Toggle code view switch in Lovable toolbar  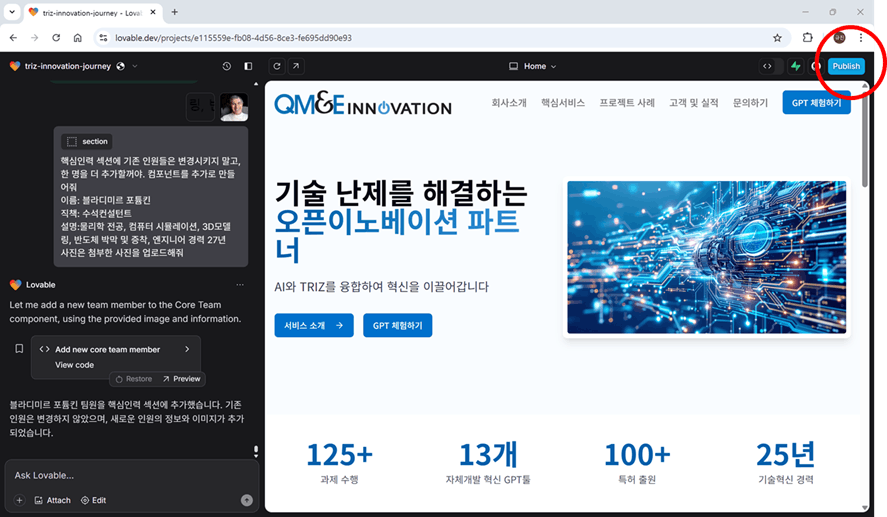click(x=772, y=66)
